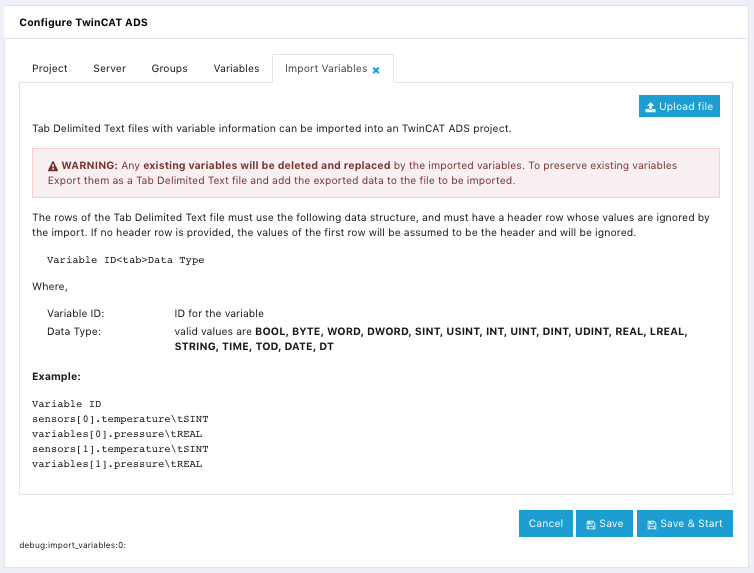This screenshot has height=573, width=754.
Task: Click the Save & Start button
Action: pyautogui.click(x=685, y=523)
